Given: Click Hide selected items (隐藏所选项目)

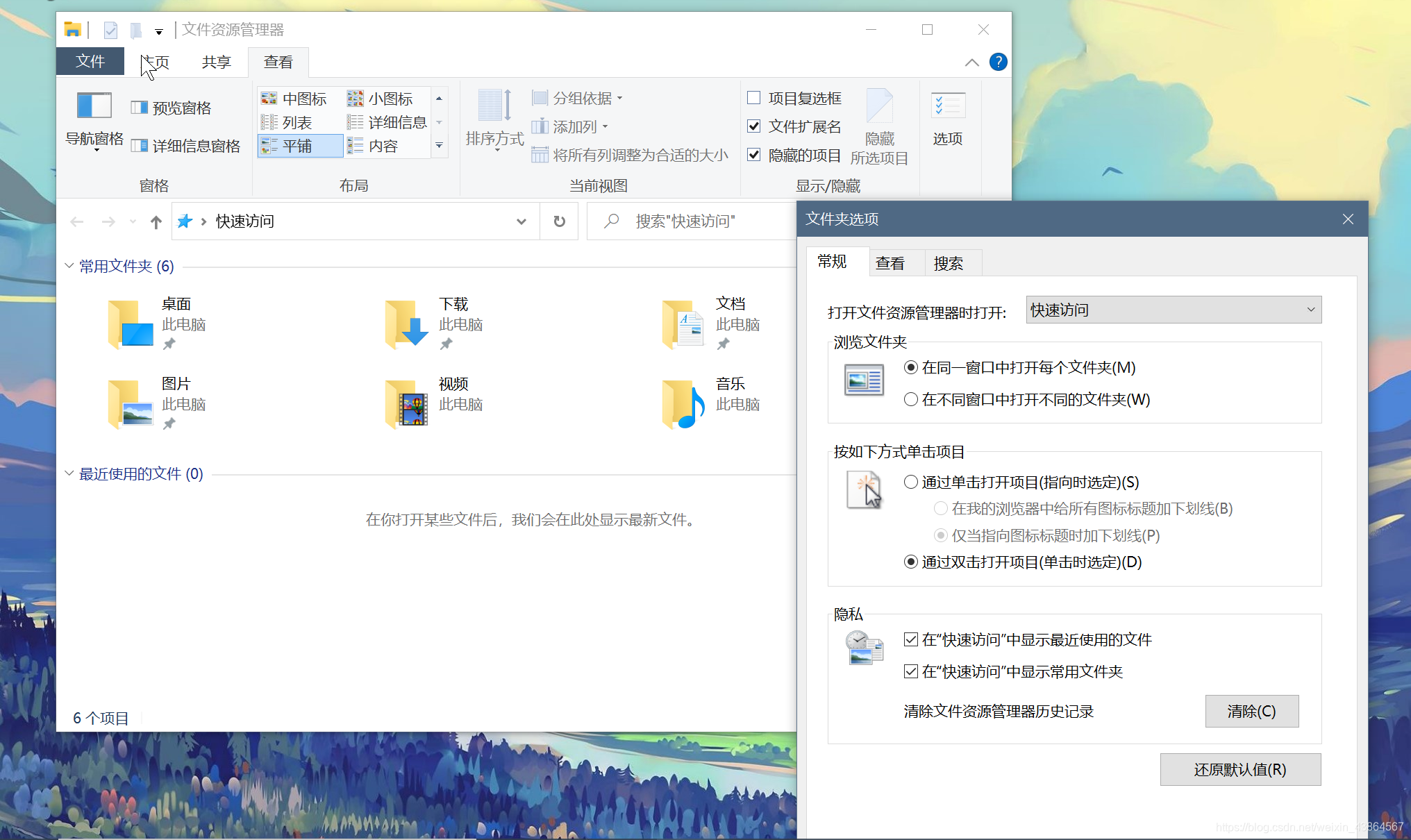Looking at the screenshot, I should pos(879,128).
